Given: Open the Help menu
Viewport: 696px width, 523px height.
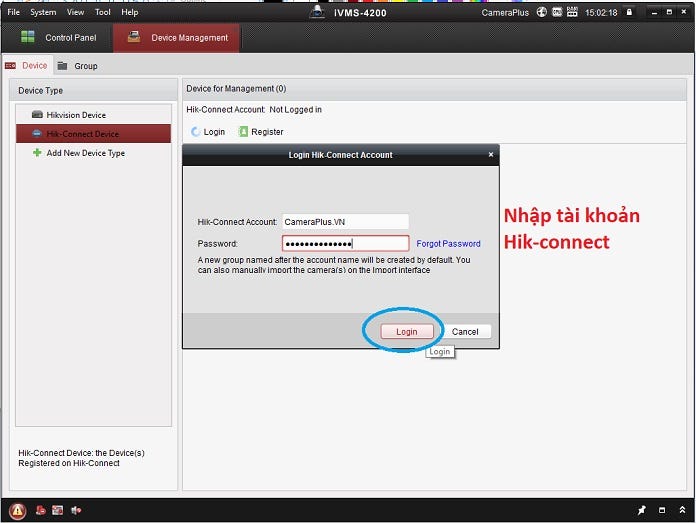Looking at the screenshot, I should [x=130, y=12].
